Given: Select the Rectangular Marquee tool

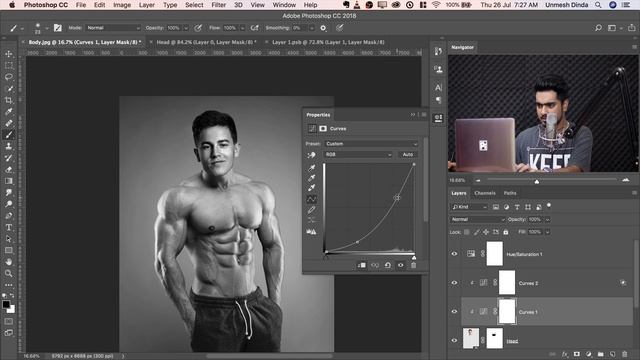Looking at the screenshot, I should (9, 65).
